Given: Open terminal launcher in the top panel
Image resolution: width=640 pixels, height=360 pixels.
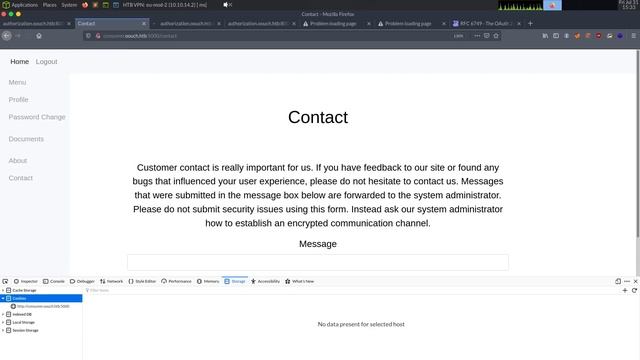Looking at the screenshot, I should (x=106, y=5).
